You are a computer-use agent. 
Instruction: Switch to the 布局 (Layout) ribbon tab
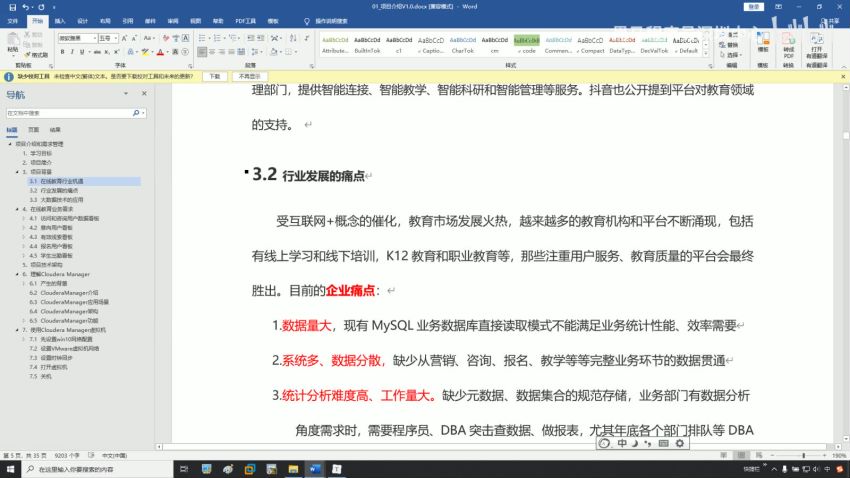[105, 21]
